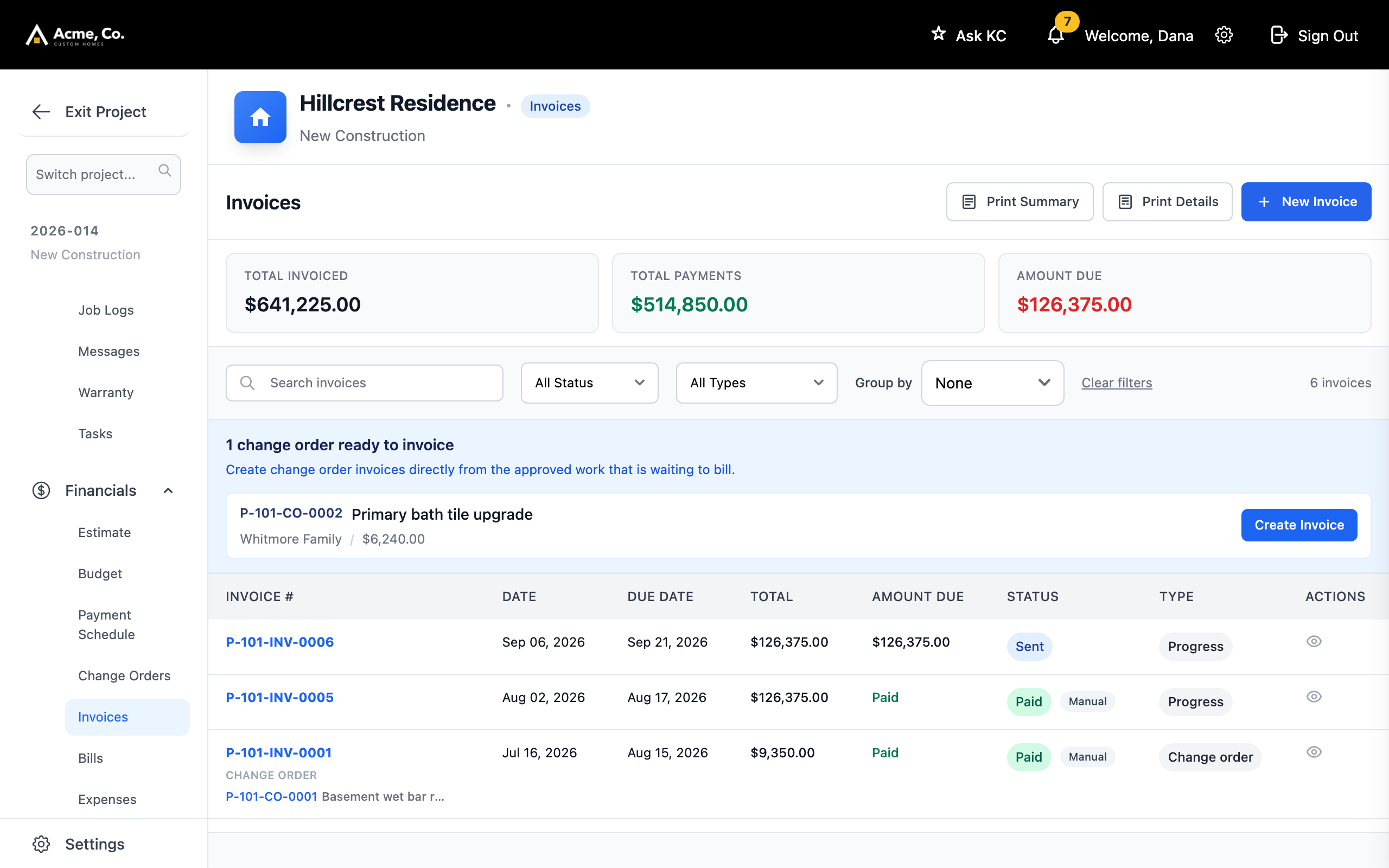Open the Group by None dropdown
1389x868 pixels.
[992, 383]
